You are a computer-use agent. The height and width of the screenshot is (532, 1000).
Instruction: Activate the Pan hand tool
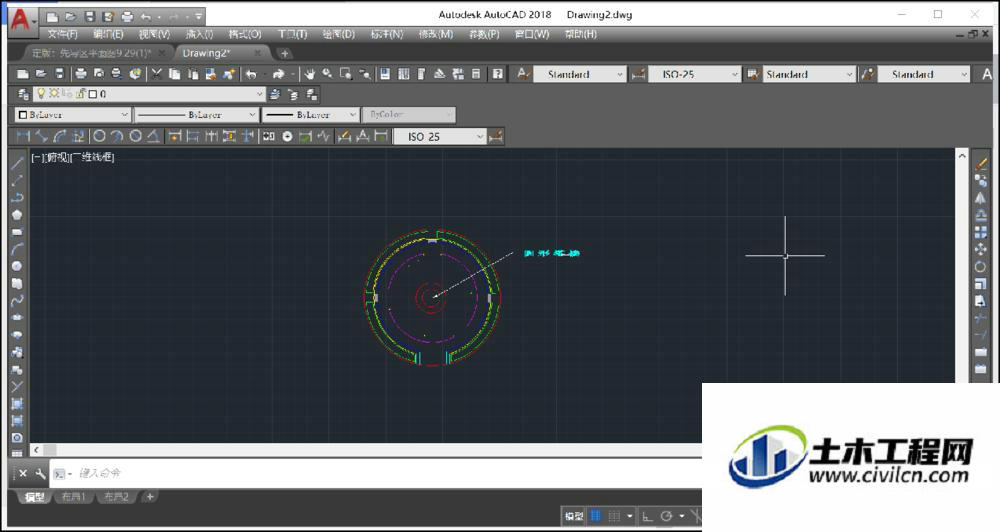pyautogui.click(x=309, y=74)
